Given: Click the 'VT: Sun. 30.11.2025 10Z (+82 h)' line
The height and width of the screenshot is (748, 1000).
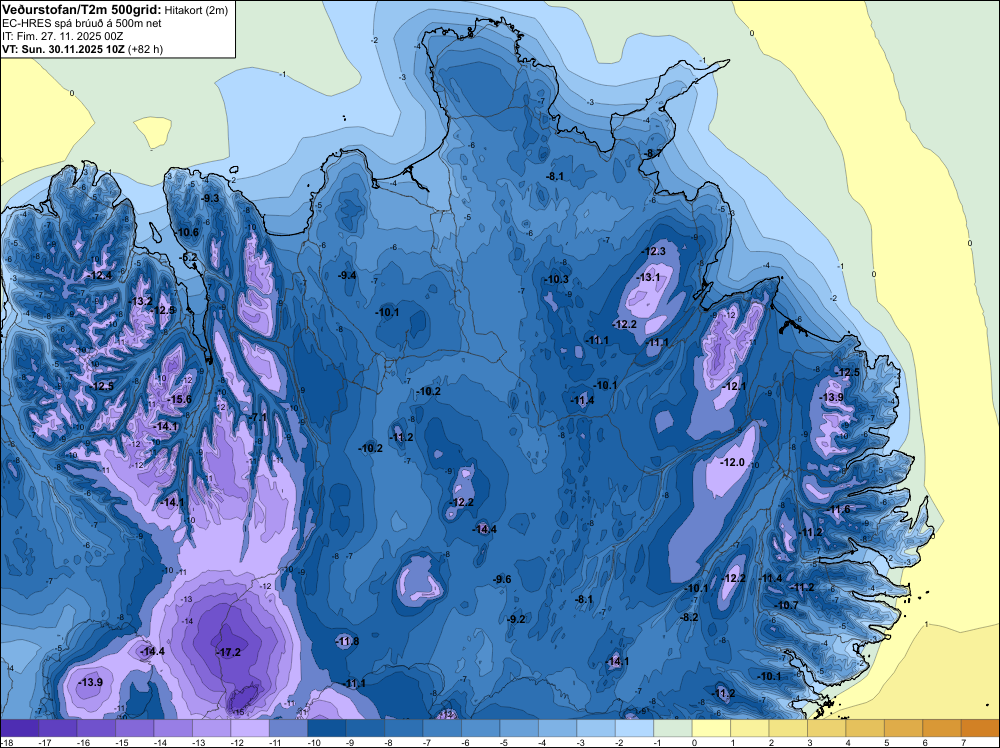Looking at the screenshot, I should [82, 49].
